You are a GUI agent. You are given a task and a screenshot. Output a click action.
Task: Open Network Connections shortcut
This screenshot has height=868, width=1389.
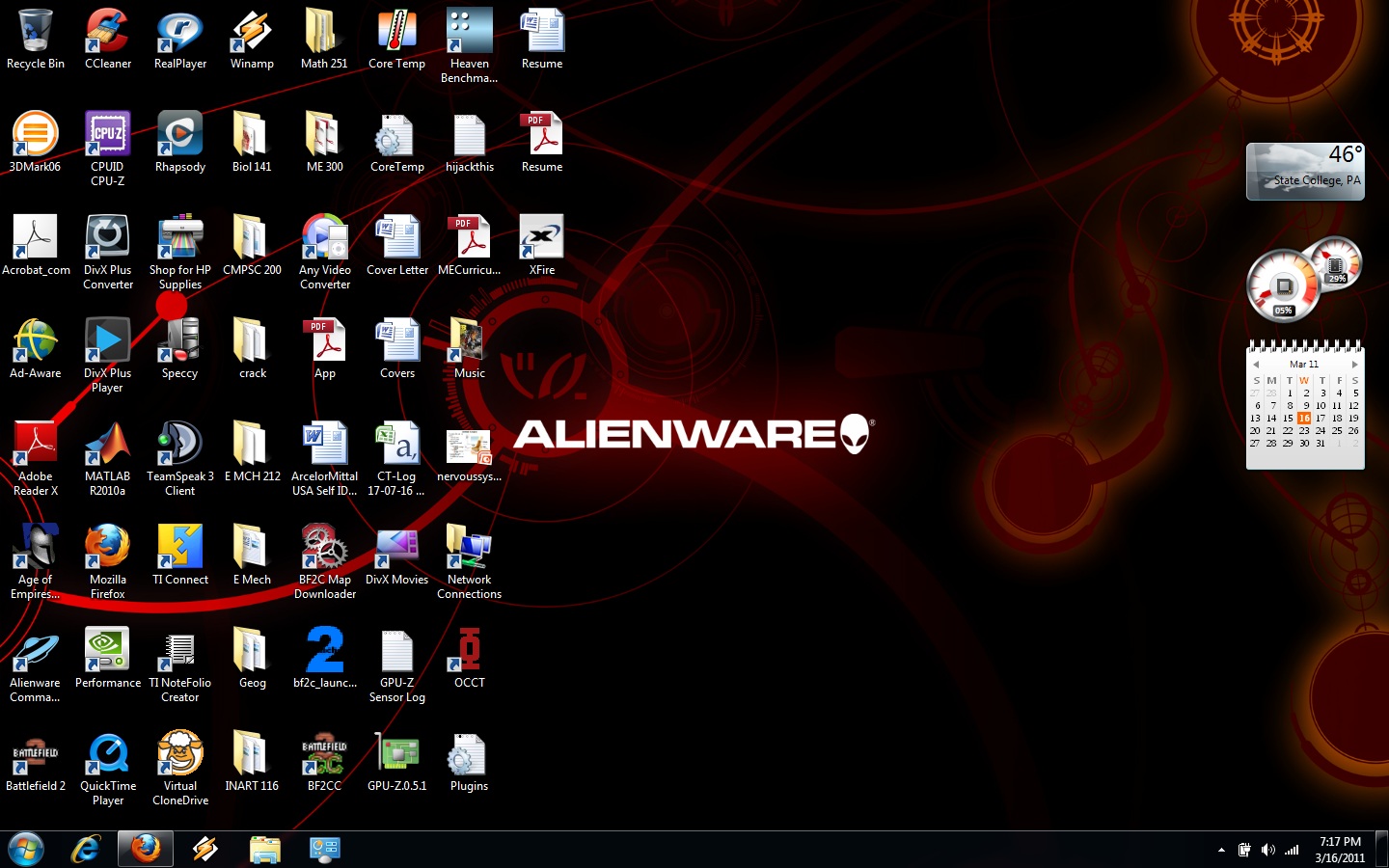point(470,561)
